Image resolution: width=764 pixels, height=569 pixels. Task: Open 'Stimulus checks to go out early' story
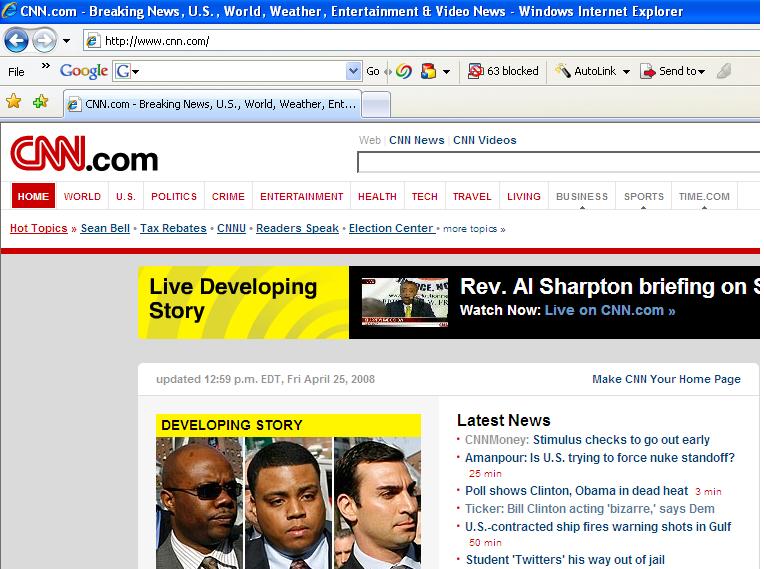[x=621, y=439]
